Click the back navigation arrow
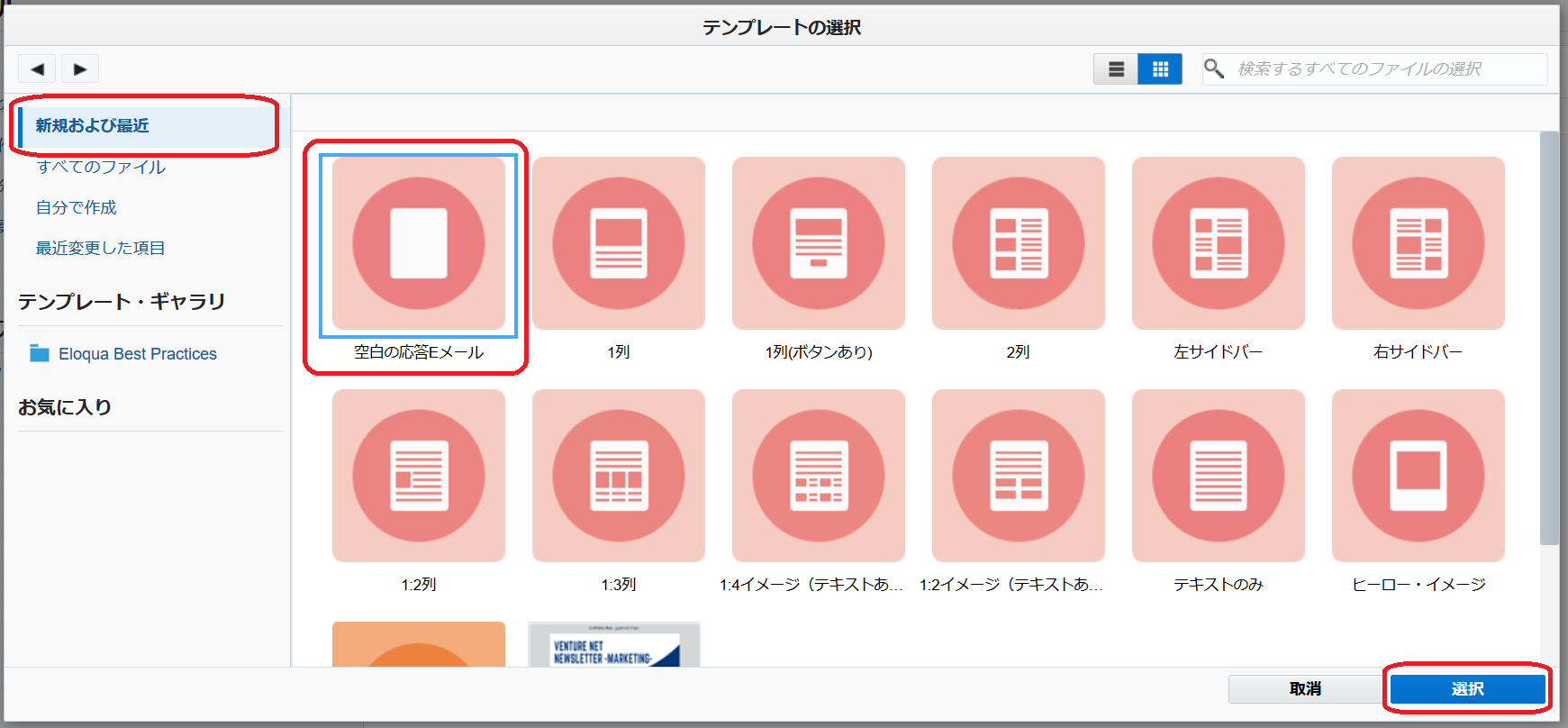This screenshot has width=1568, height=728. (x=37, y=68)
